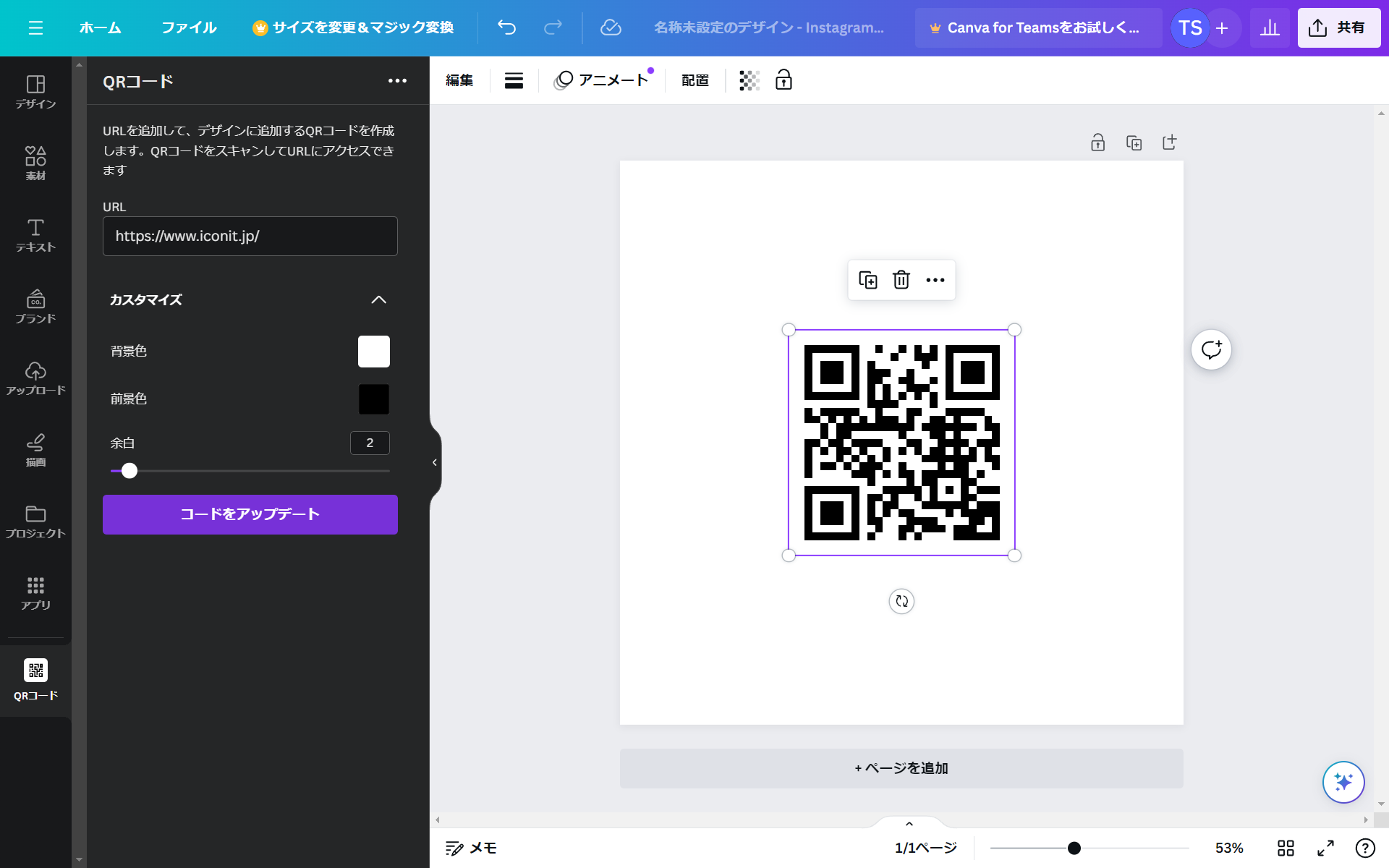Open the ホーム menu item
Screen dimensions: 1389x868
click(100, 27)
